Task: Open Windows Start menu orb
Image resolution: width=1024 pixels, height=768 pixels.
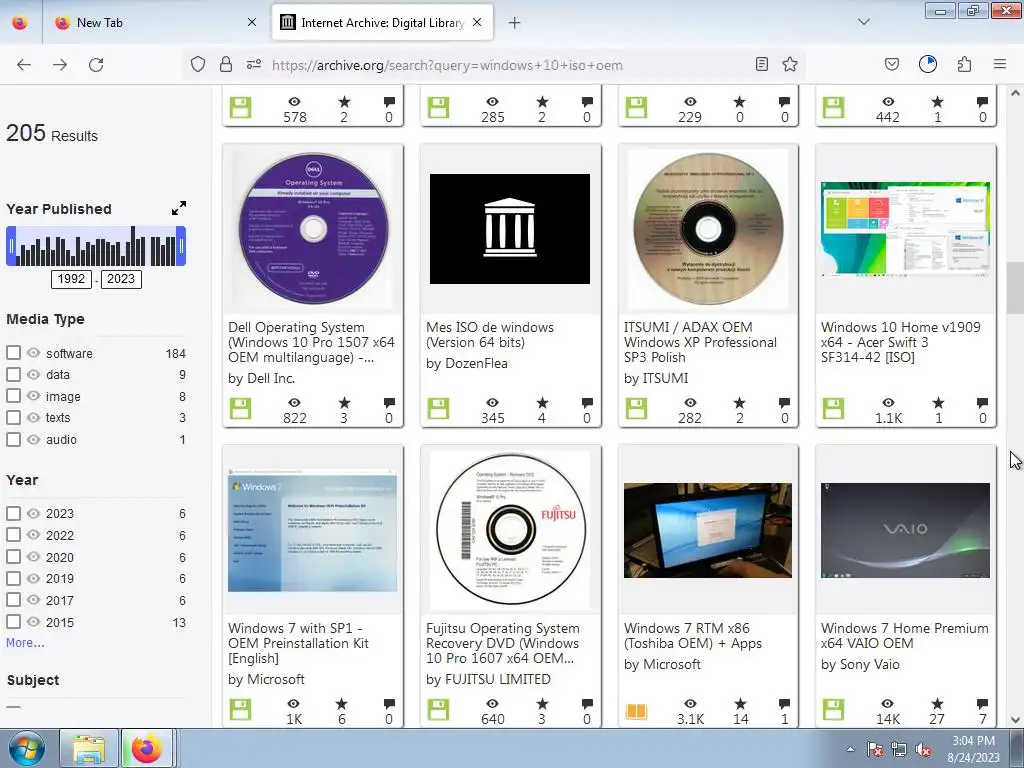Action: (x=26, y=748)
